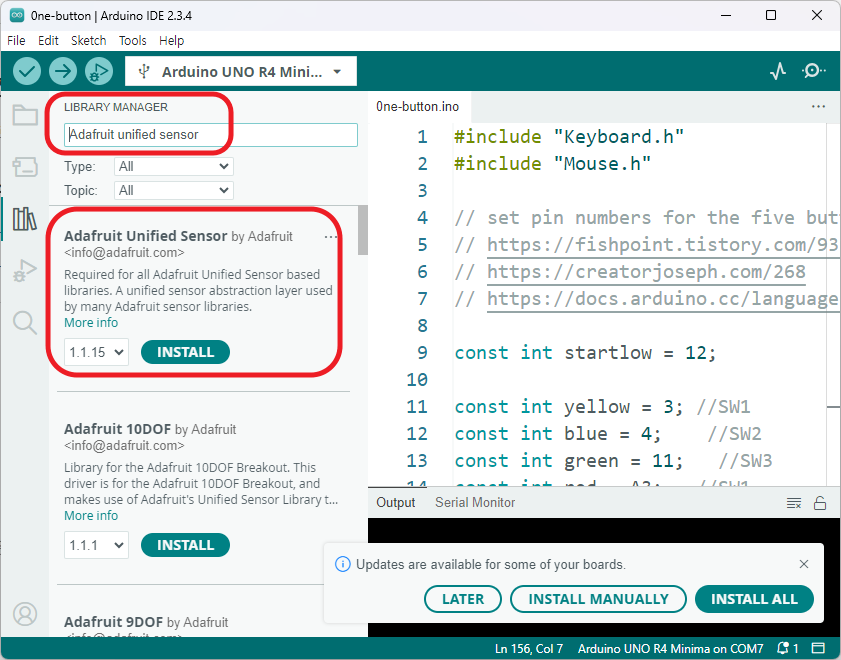Click line 'const int startlow = 12;'

[x=585, y=353]
